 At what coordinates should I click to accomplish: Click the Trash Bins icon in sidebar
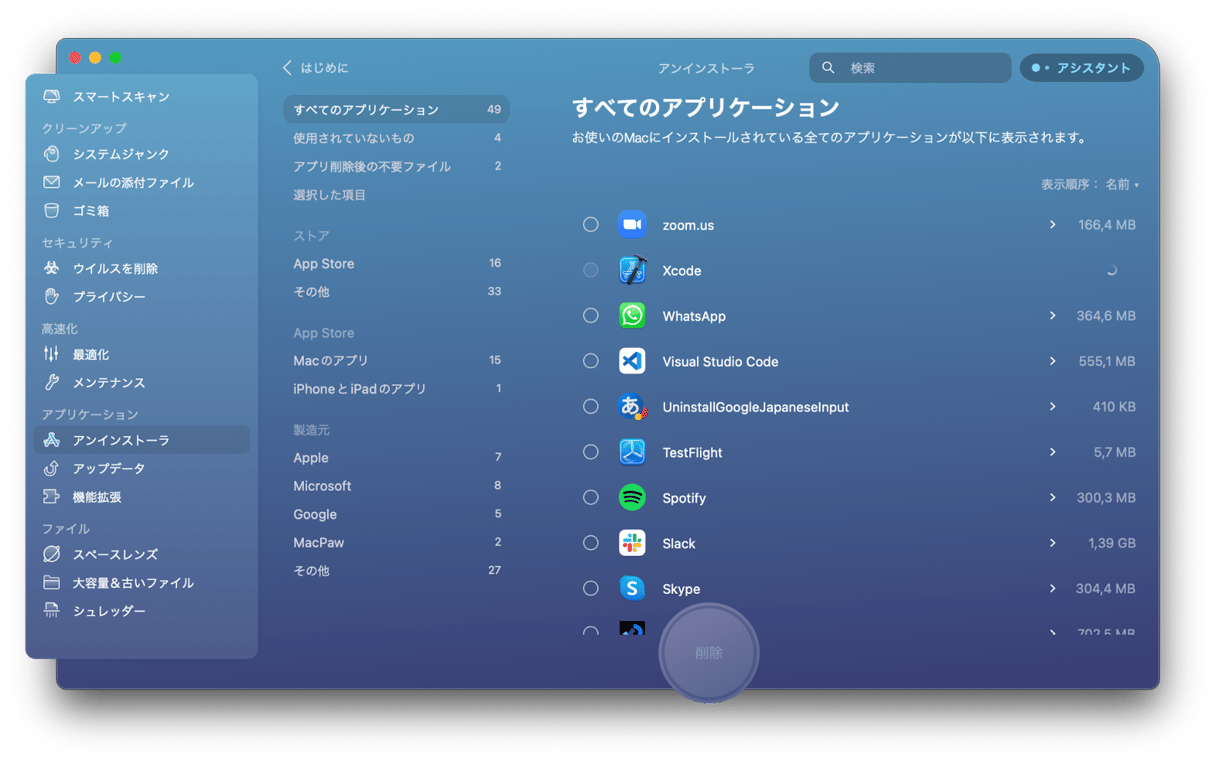pyautogui.click(x=52, y=211)
